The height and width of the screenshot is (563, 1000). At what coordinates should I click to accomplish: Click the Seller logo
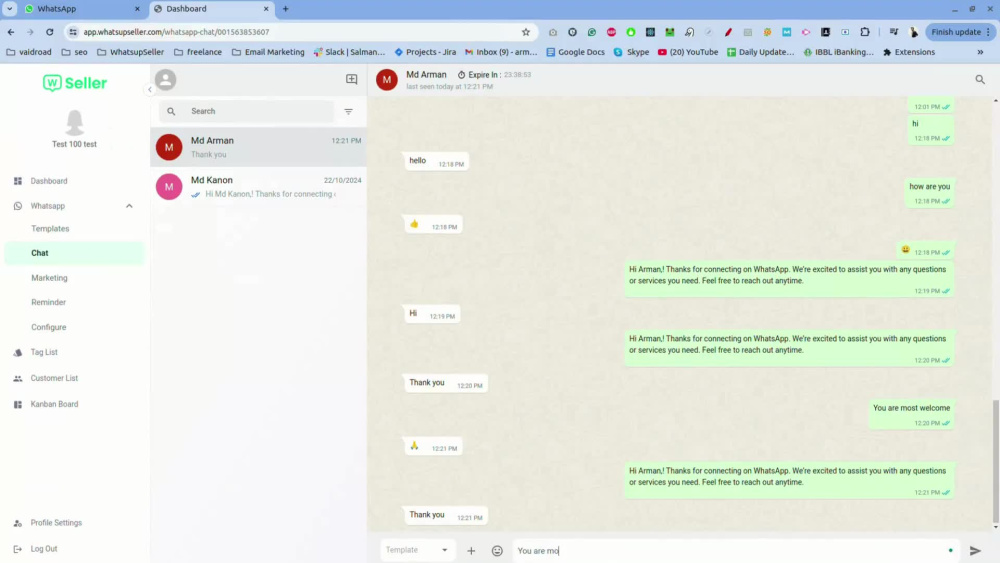click(x=75, y=83)
